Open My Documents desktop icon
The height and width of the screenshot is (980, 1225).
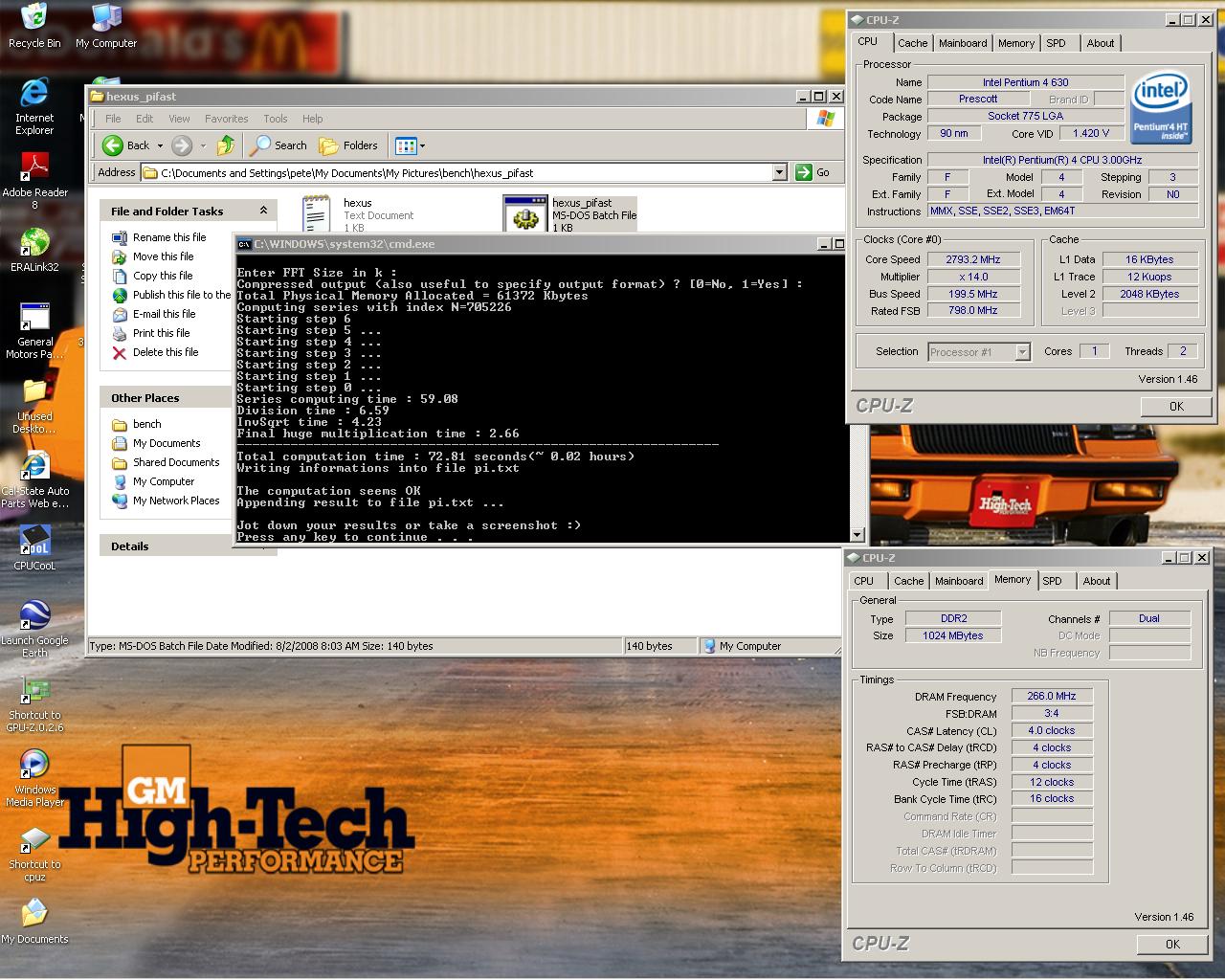click(34, 923)
